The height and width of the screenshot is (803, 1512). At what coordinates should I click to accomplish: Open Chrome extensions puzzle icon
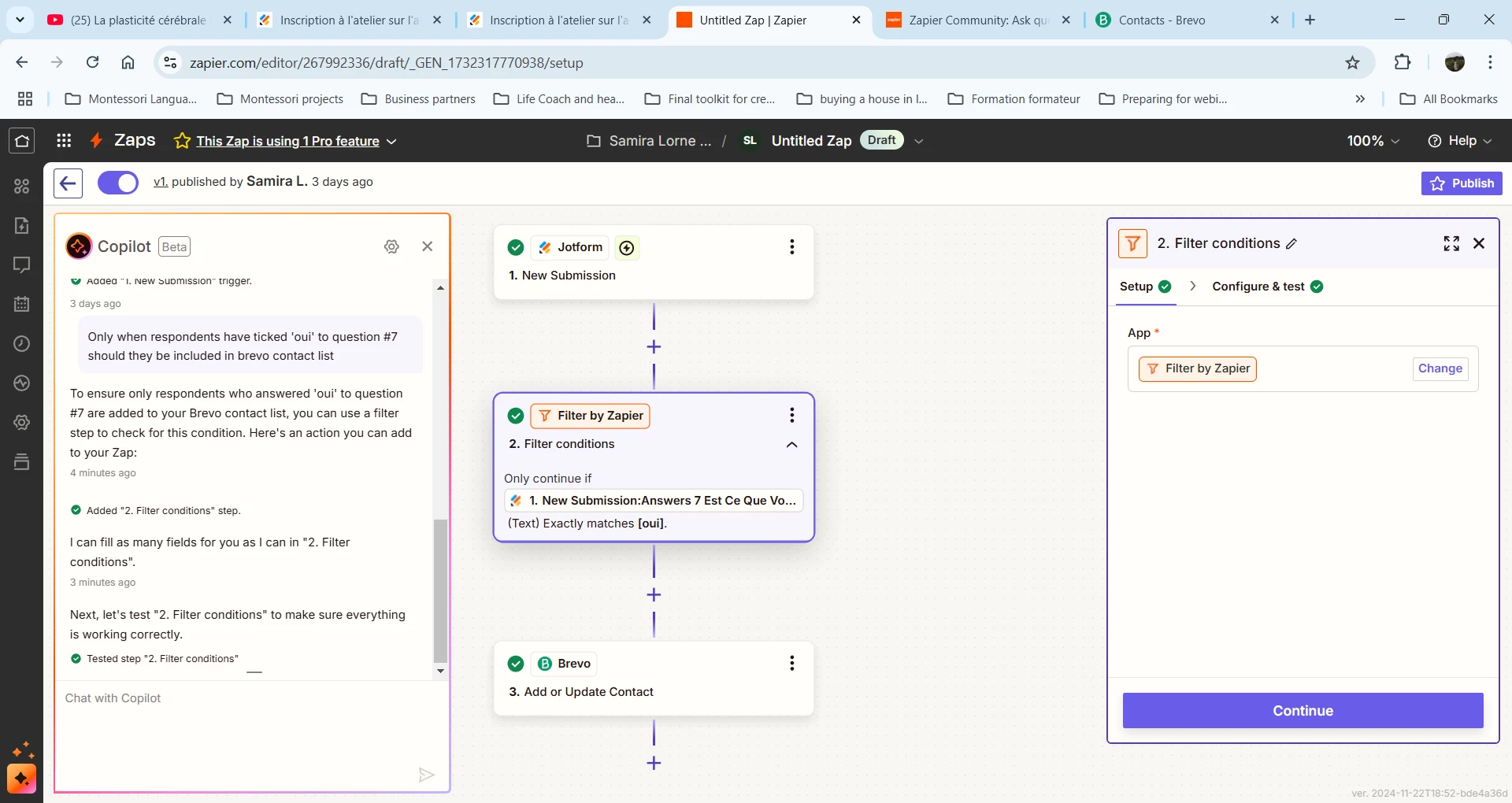coord(1403,62)
